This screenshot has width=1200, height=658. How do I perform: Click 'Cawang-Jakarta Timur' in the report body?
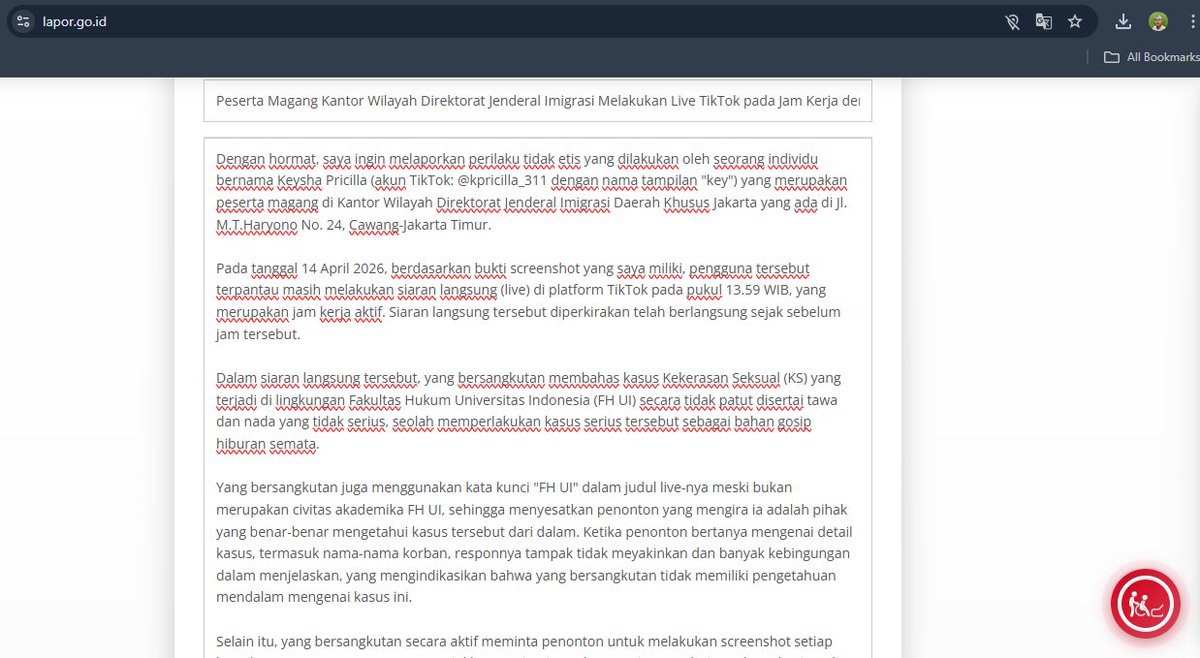point(419,225)
